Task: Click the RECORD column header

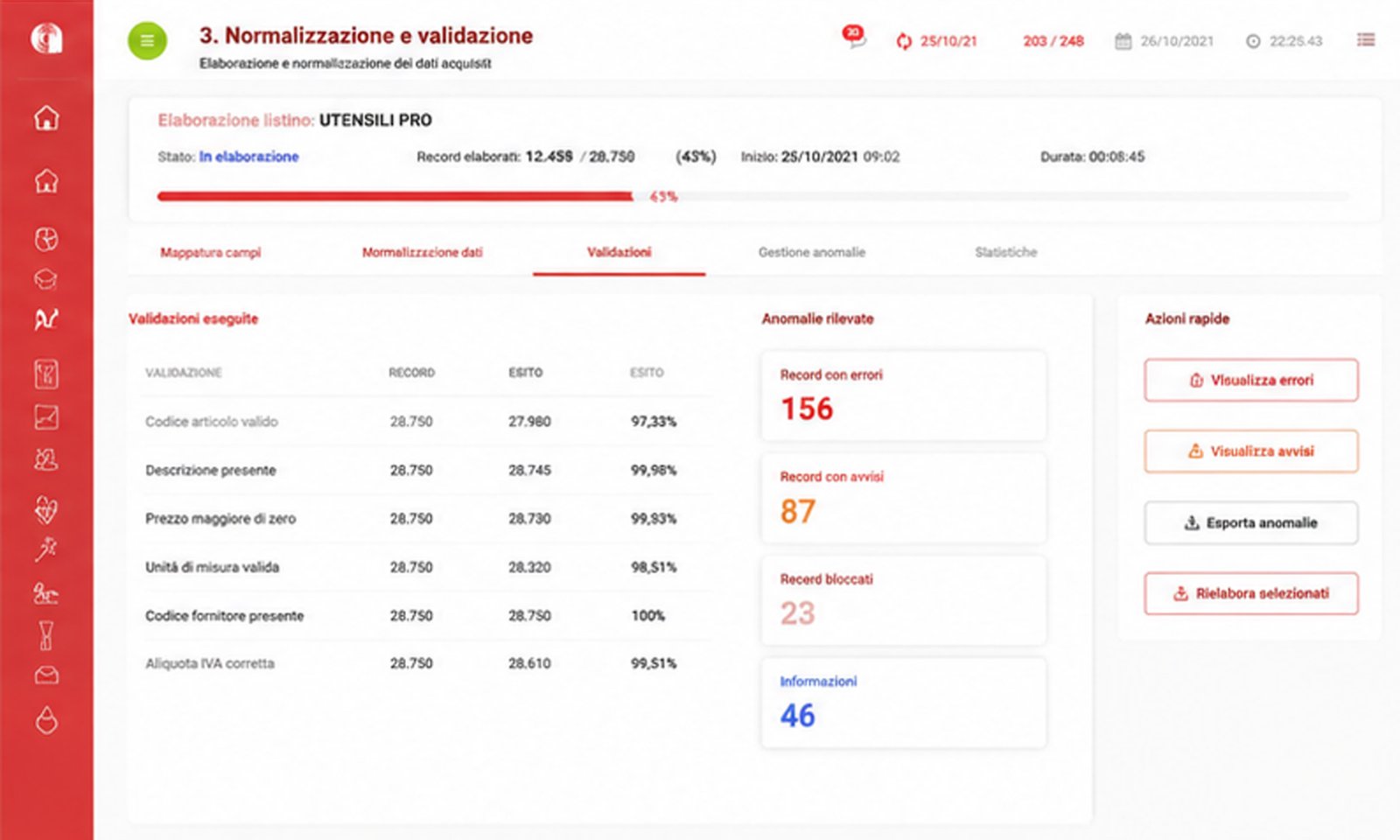Action: point(411,373)
